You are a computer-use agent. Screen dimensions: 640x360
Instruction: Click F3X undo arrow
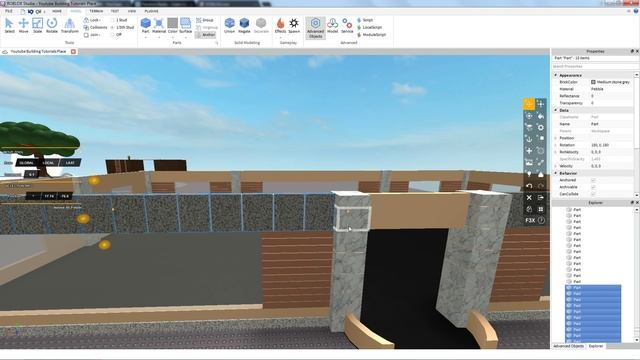click(529, 186)
